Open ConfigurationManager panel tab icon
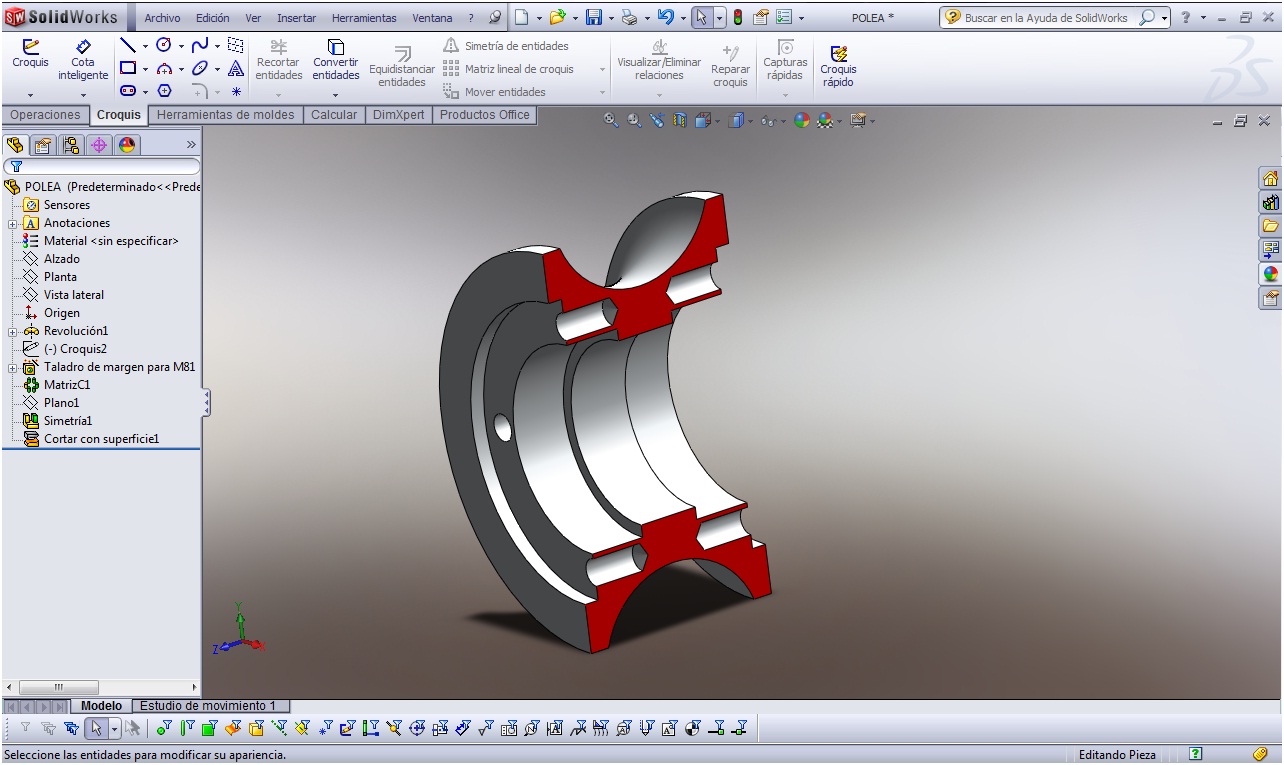The height and width of the screenshot is (765, 1284). tap(71, 145)
